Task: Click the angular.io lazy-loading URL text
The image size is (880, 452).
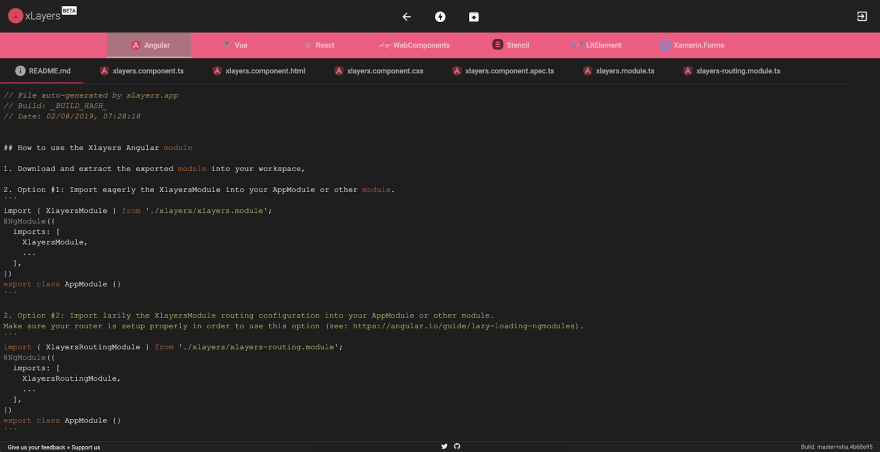Action: (465, 326)
